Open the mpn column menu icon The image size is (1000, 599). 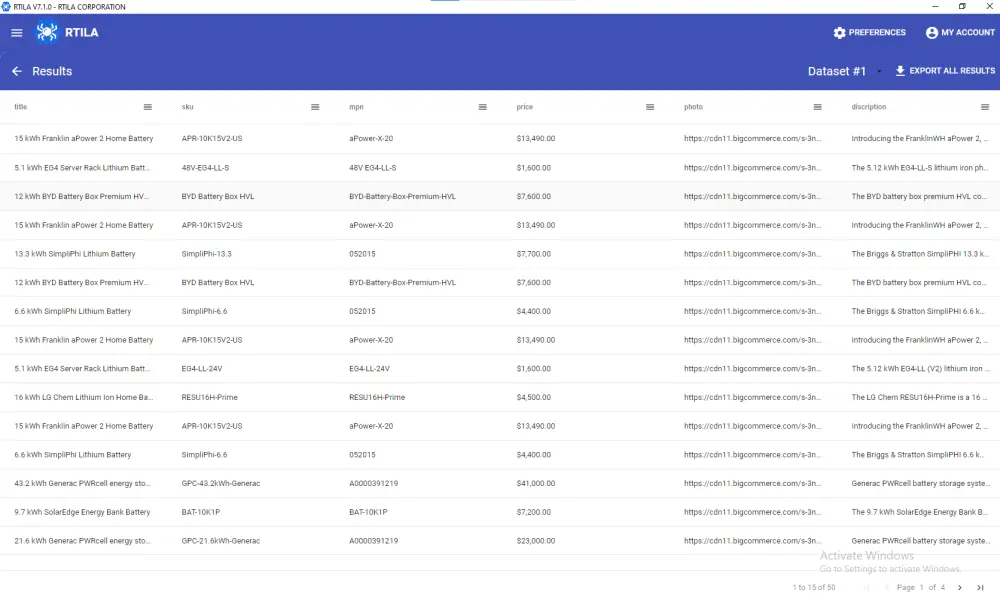[x=483, y=107]
